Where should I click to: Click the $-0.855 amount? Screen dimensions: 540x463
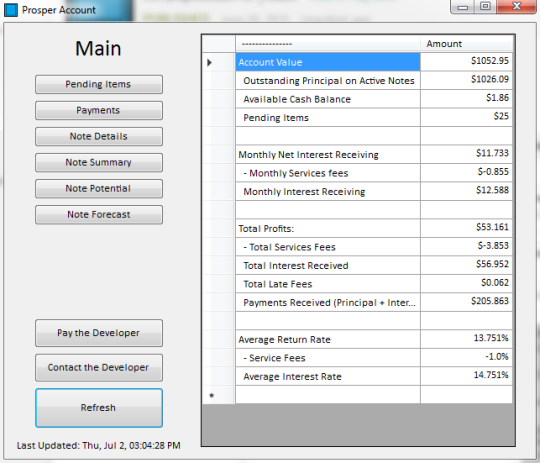tap(467, 173)
